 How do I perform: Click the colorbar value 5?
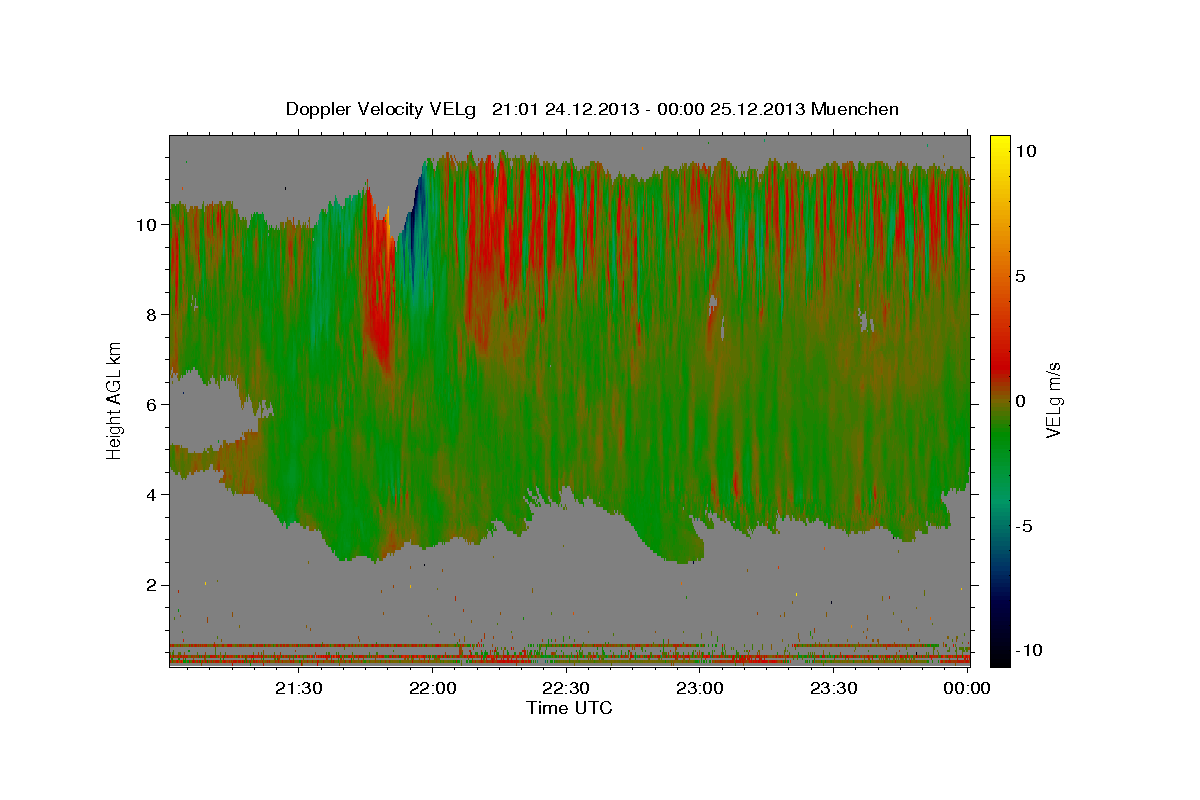point(1022,275)
